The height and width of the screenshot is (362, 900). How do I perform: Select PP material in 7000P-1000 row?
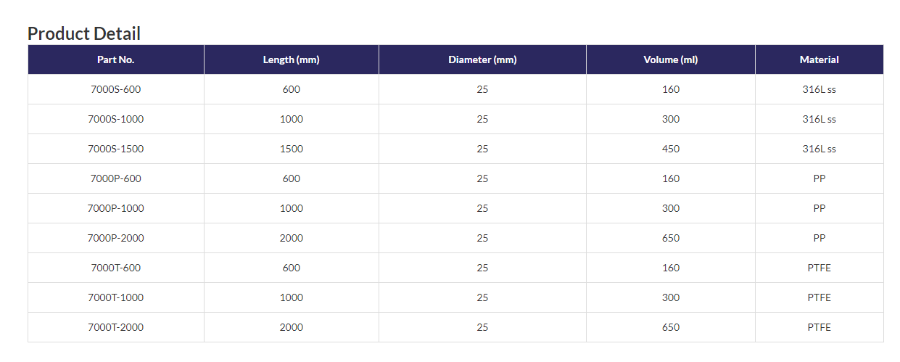[819, 208]
